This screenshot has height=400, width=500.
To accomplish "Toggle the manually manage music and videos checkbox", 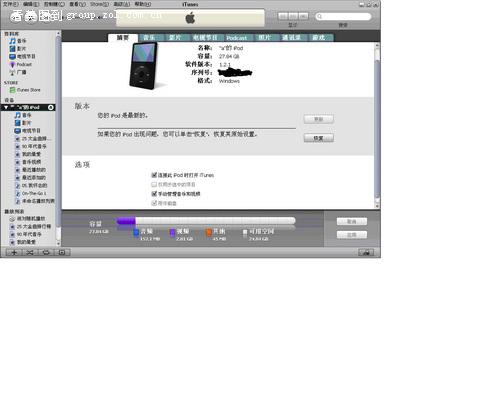I will point(154,193).
